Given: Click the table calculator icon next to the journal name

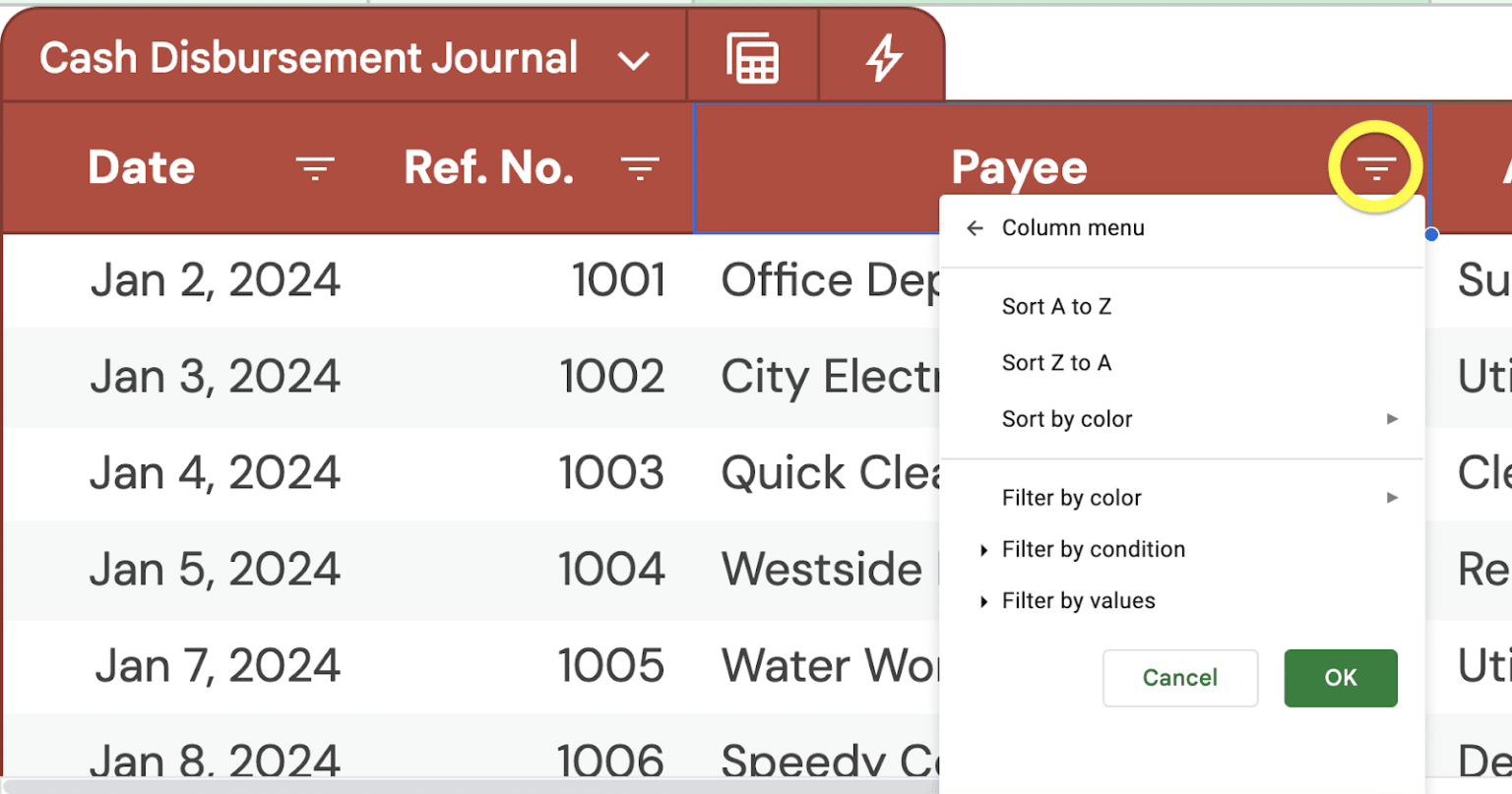Looking at the screenshot, I should tap(752, 56).
